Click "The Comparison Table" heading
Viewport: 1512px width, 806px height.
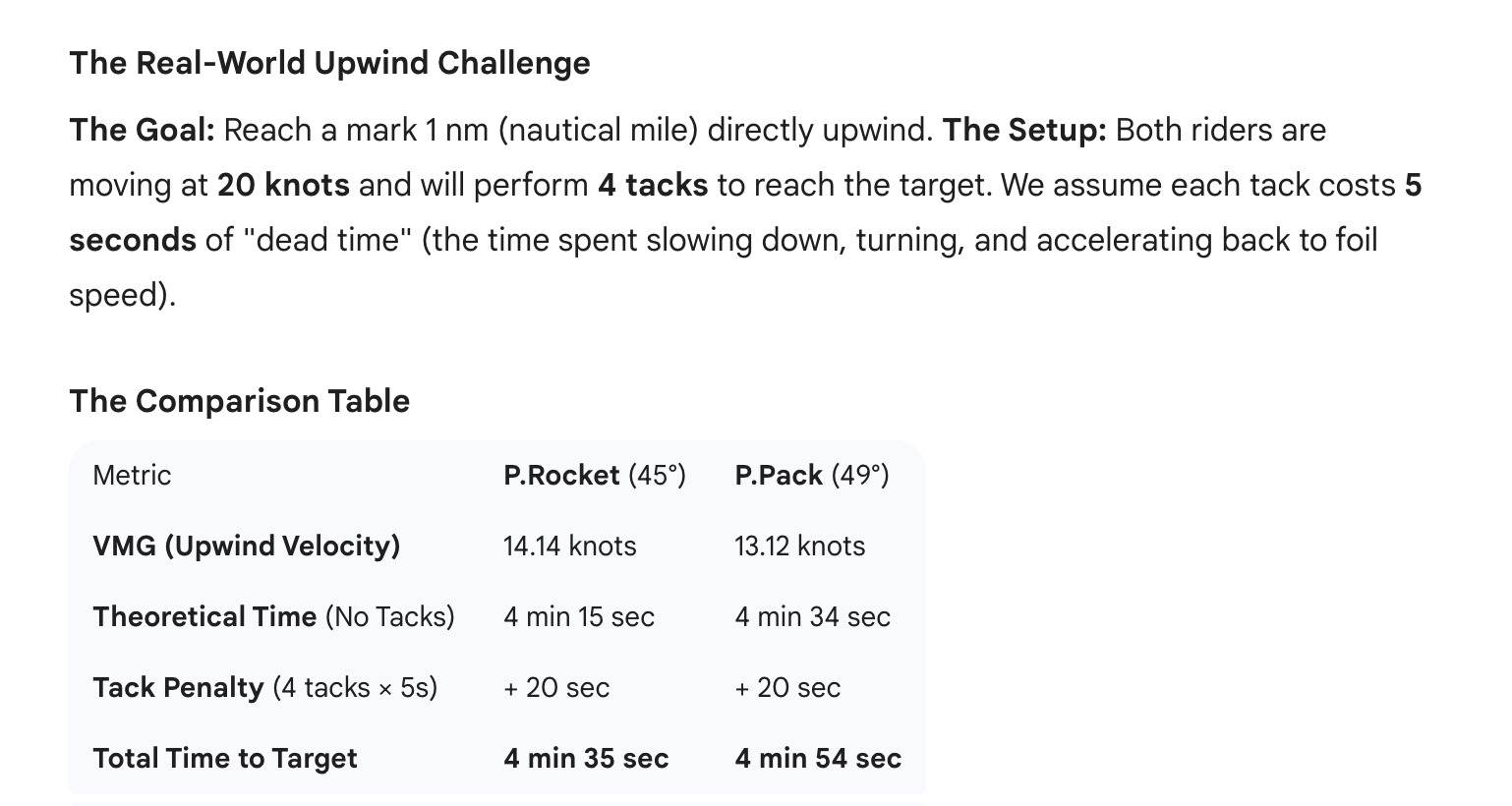click(x=239, y=401)
